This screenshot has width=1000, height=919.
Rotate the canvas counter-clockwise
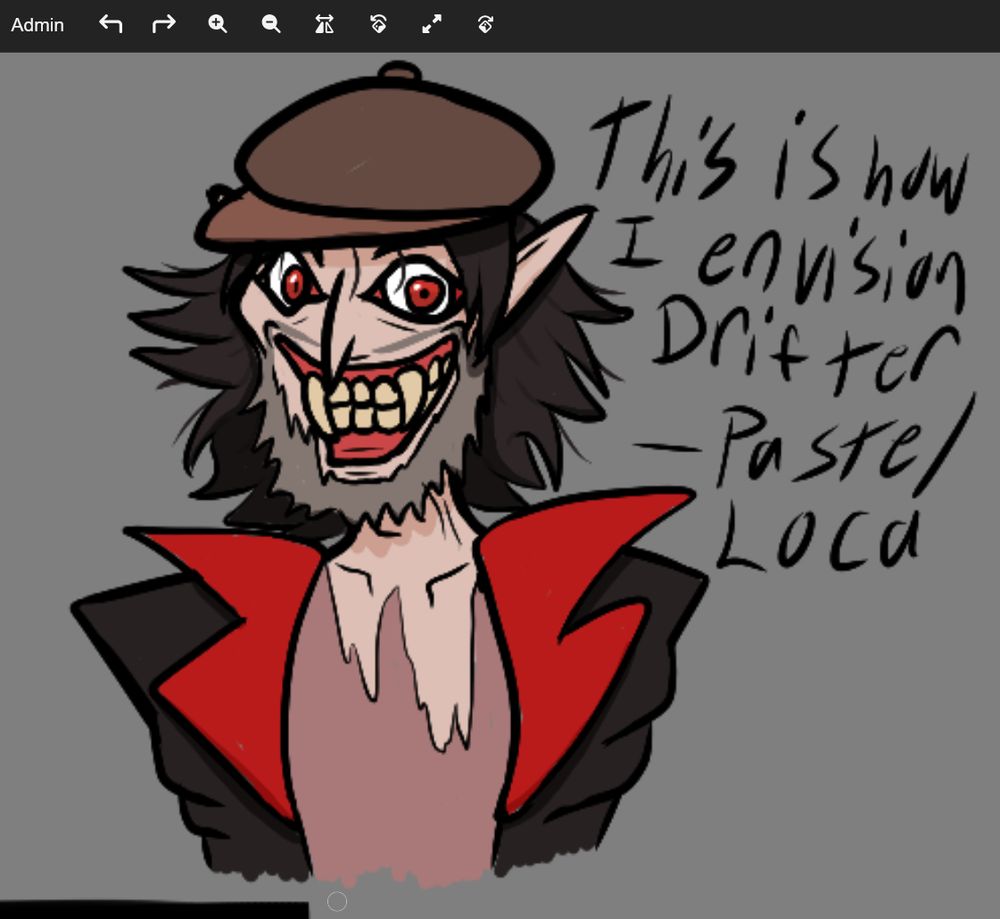pyautogui.click(x=378, y=24)
